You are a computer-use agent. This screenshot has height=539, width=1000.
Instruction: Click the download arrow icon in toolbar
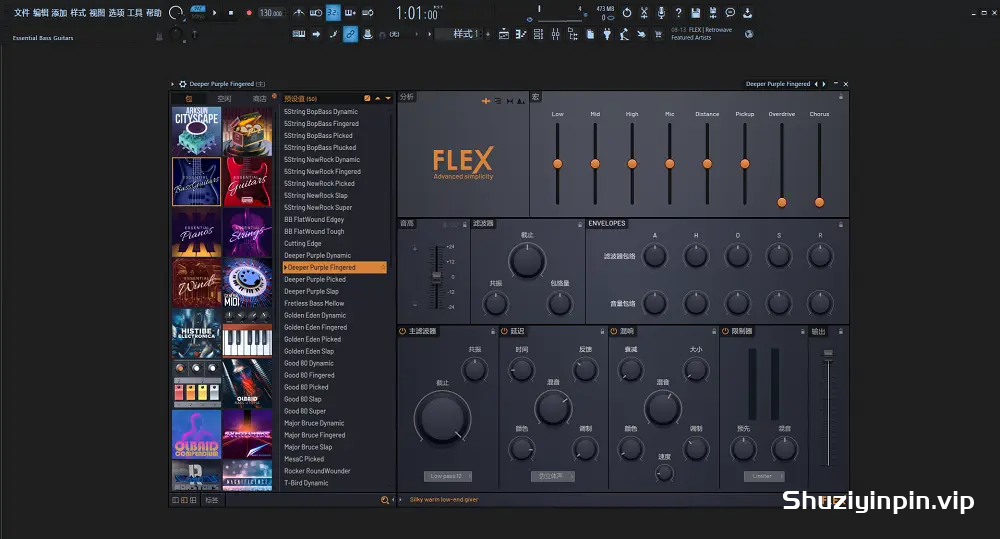pos(747,13)
